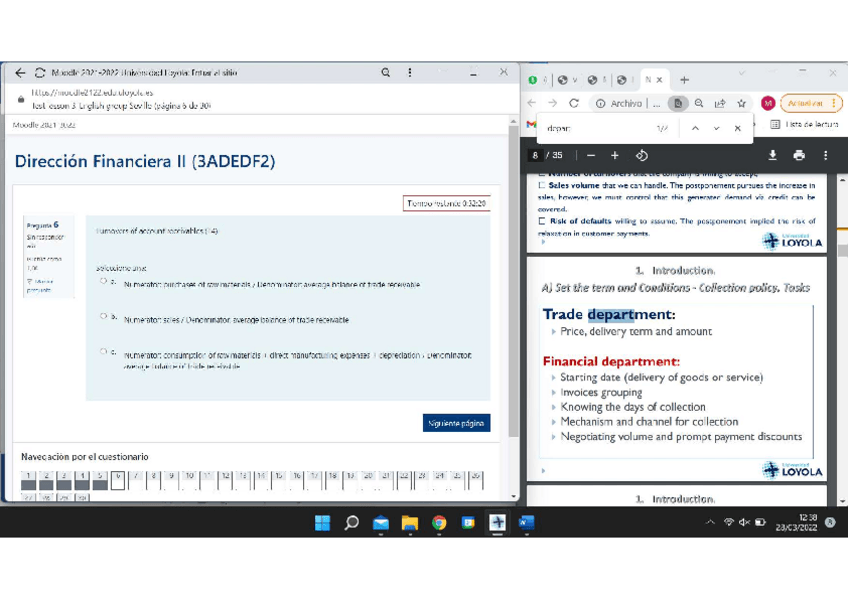This screenshot has width=848, height=599.
Task: Open File Explorer from taskbar
Action: [410, 523]
